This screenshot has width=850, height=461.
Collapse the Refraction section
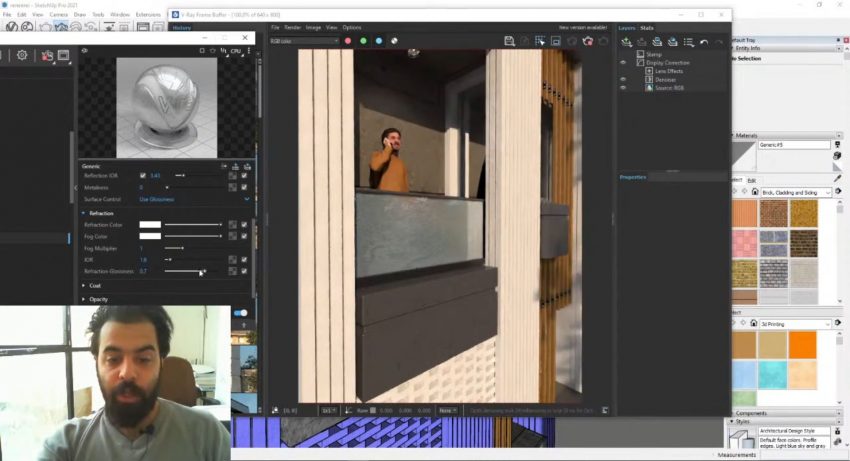[83, 213]
